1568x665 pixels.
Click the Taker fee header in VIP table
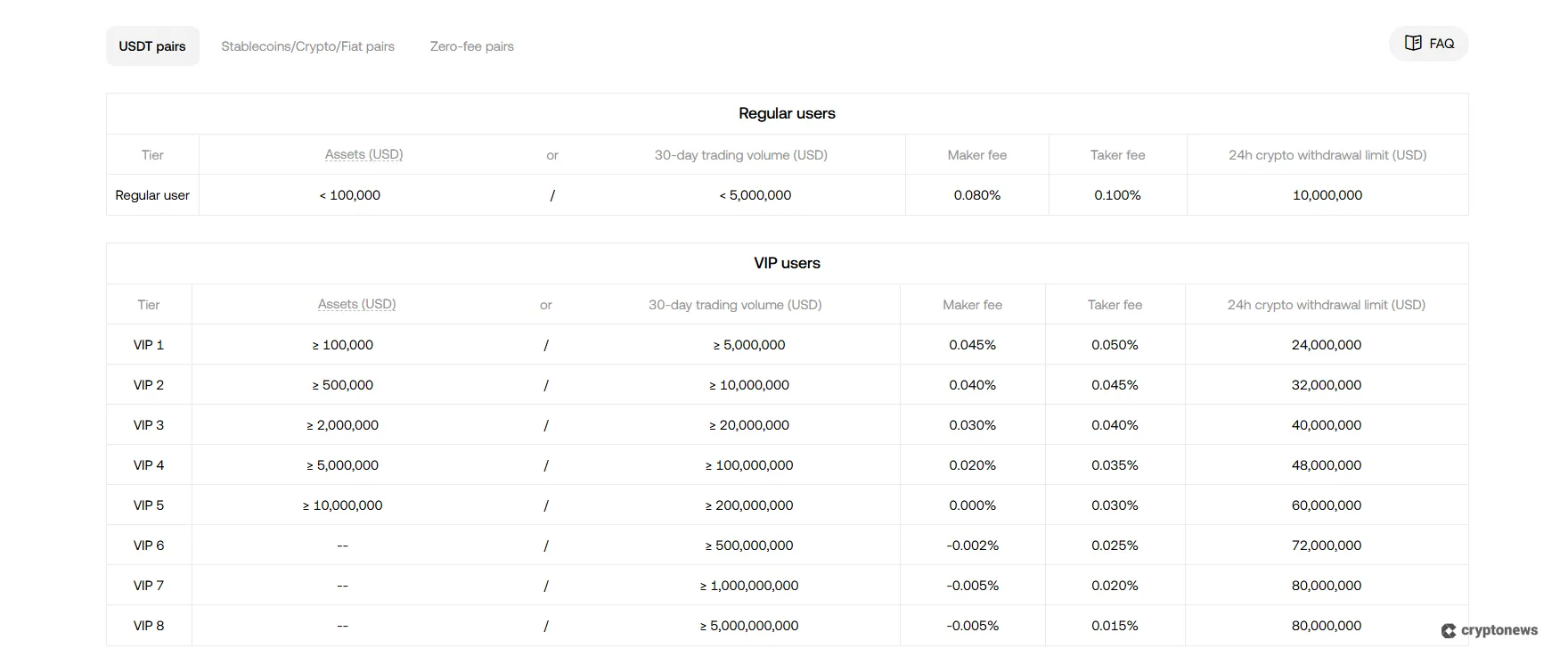click(x=1115, y=305)
